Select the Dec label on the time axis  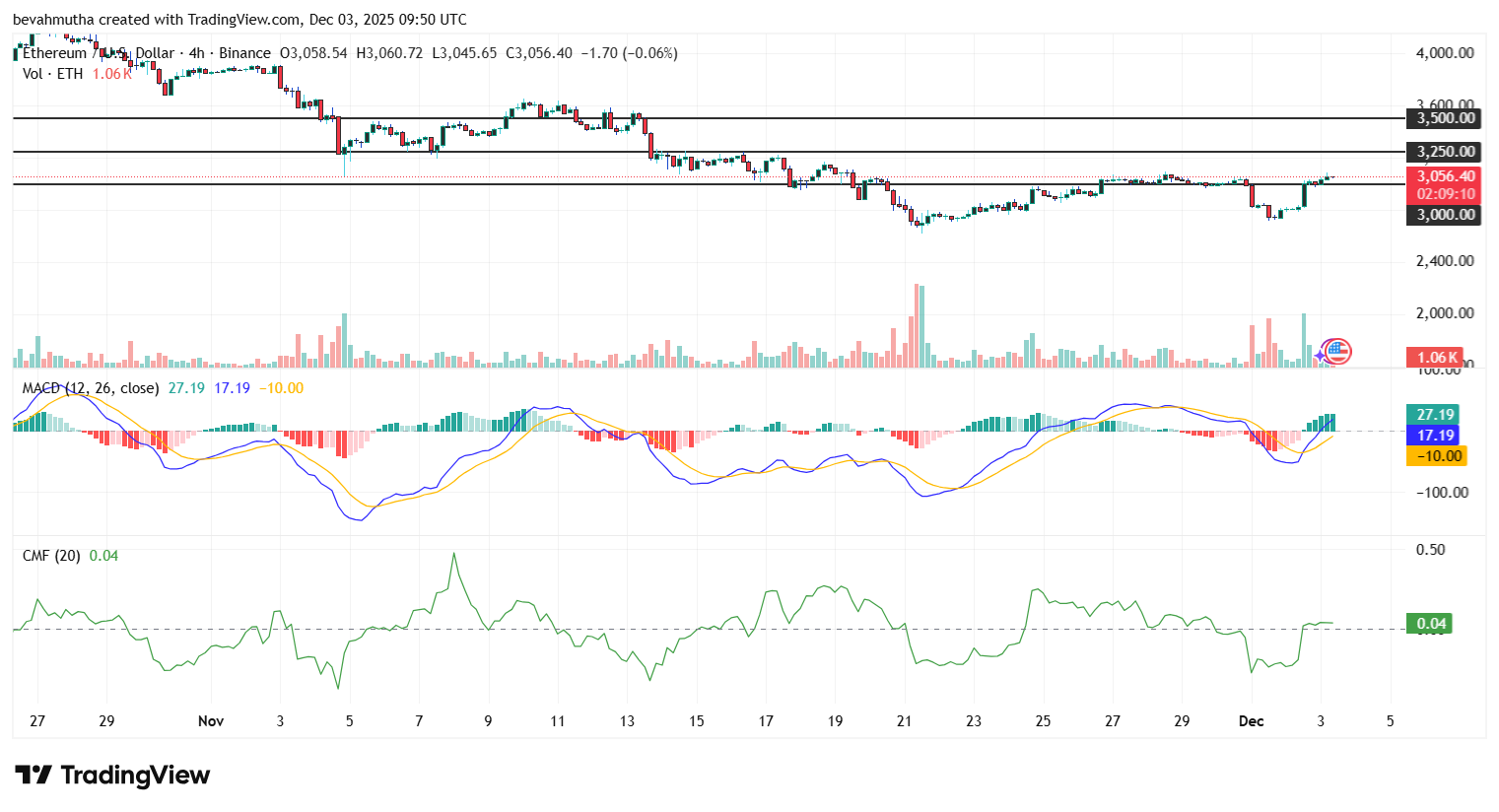(x=1252, y=721)
